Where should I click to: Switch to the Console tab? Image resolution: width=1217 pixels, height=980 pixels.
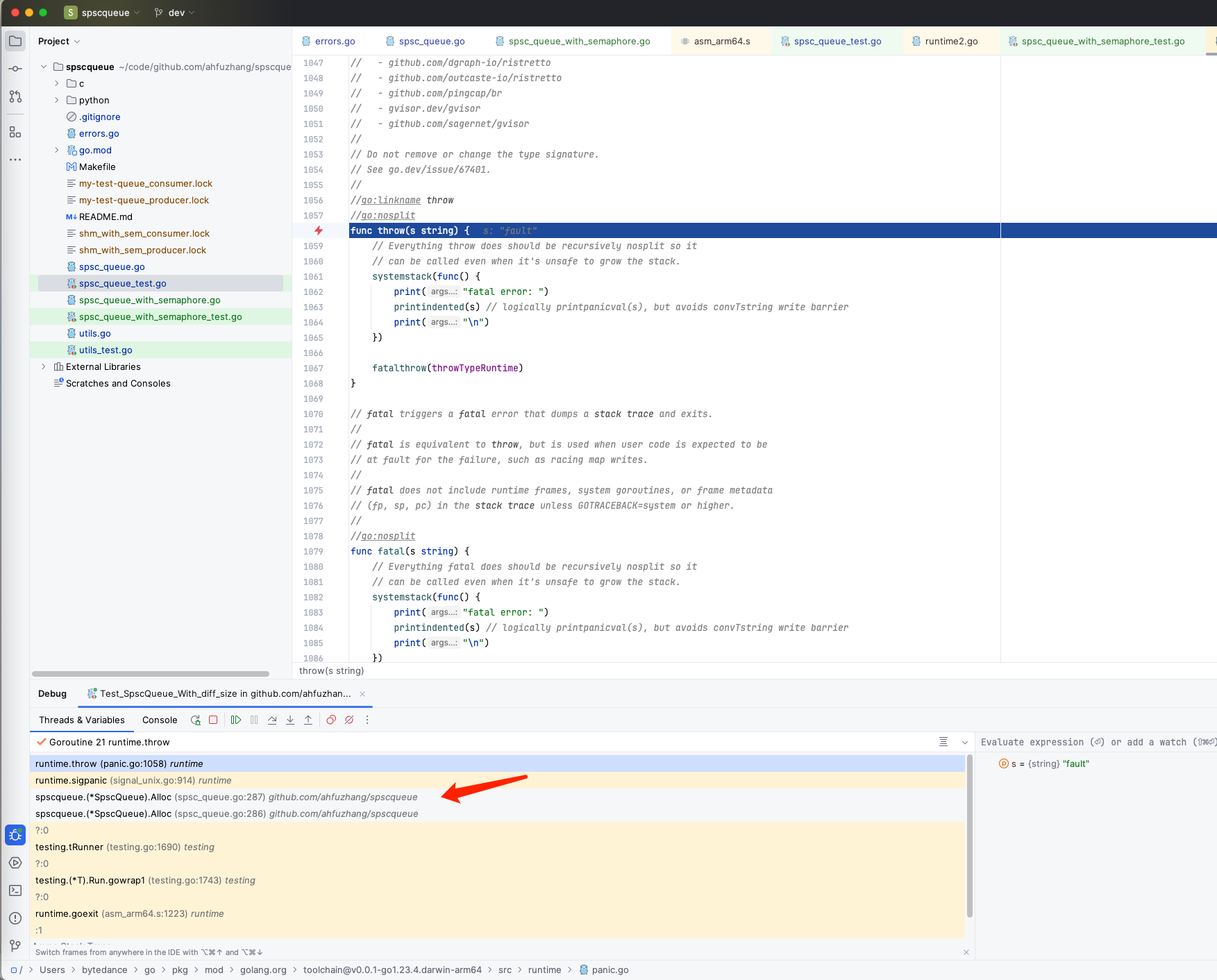click(159, 720)
